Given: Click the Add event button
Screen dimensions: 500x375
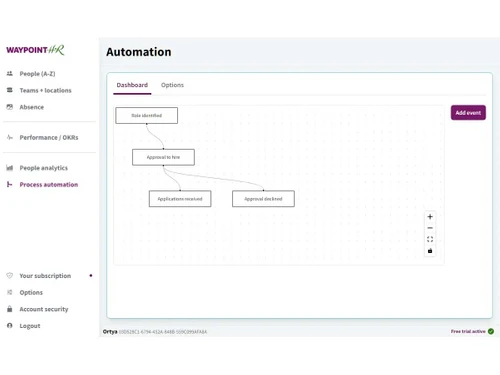Looking at the screenshot, I should [x=468, y=113].
